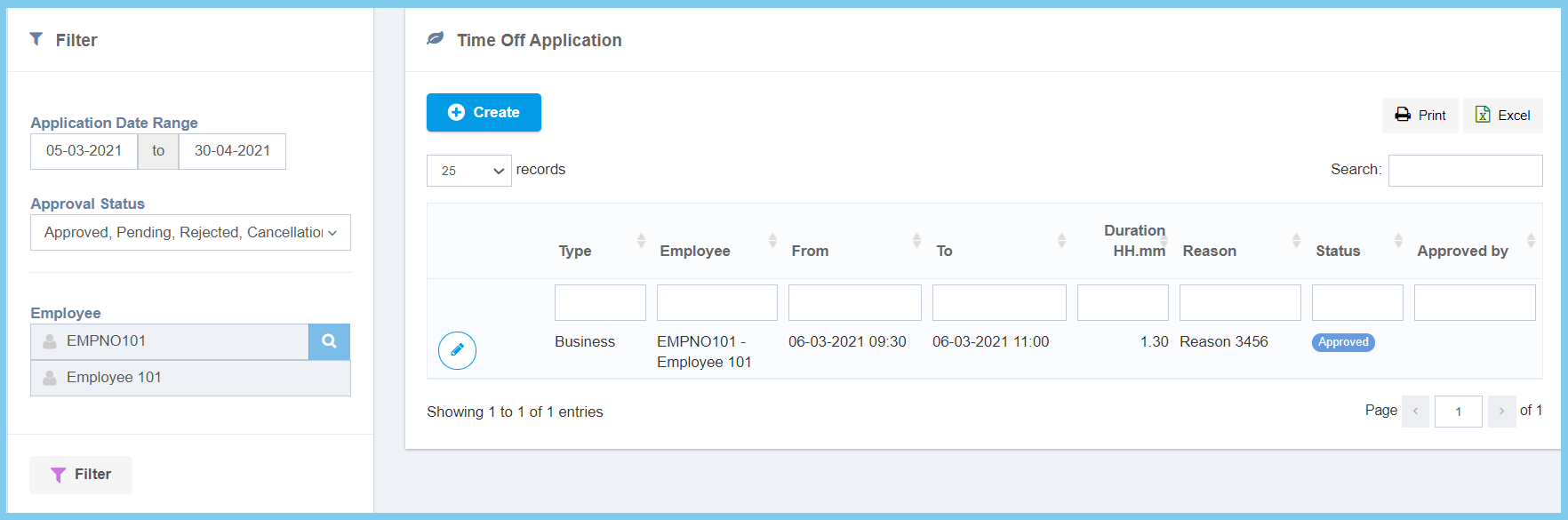Viewport: 1568px width, 520px height.
Task: Sort by the Reason column arrows
Action: tap(1296, 241)
